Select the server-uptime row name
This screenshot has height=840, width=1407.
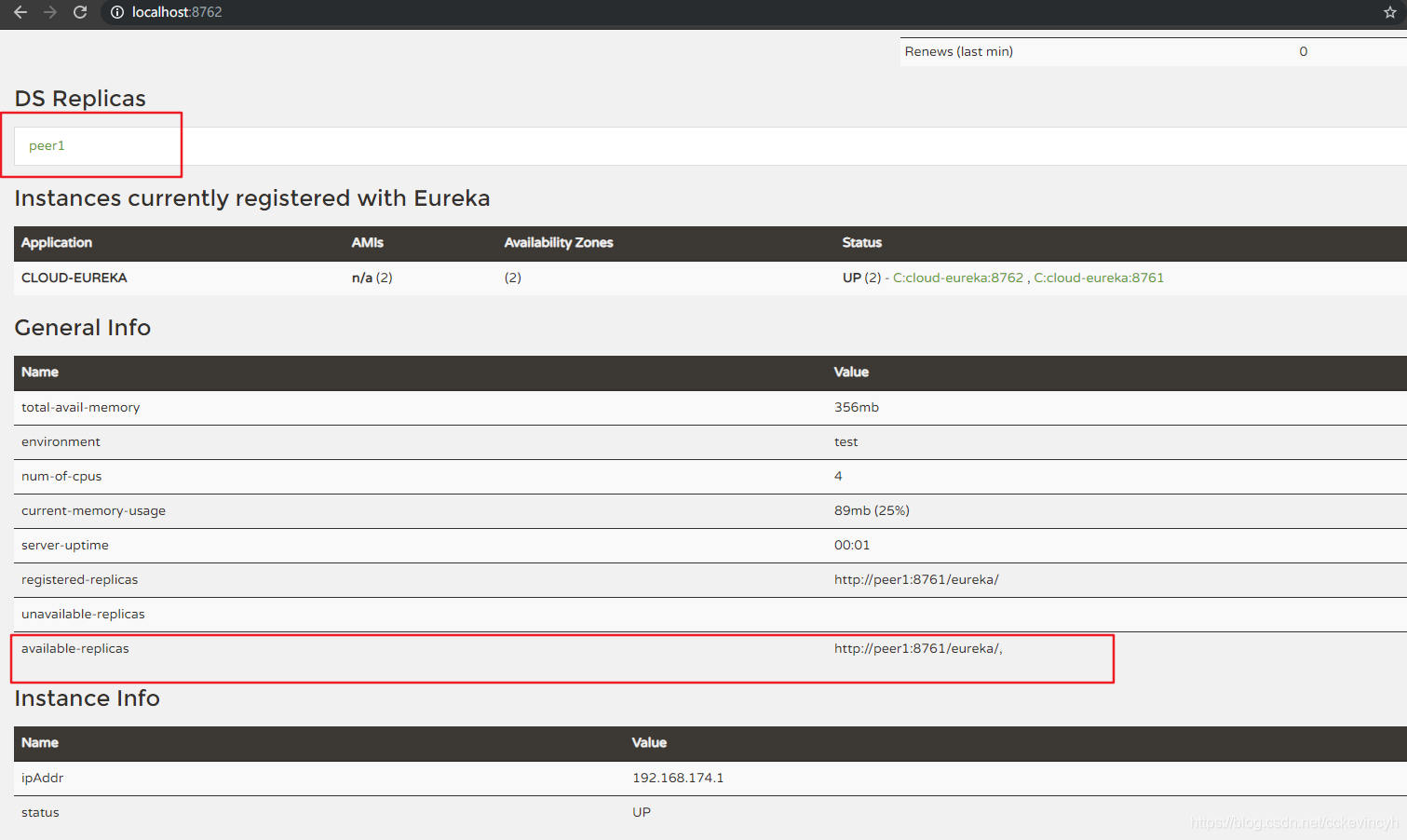[65, 545]
